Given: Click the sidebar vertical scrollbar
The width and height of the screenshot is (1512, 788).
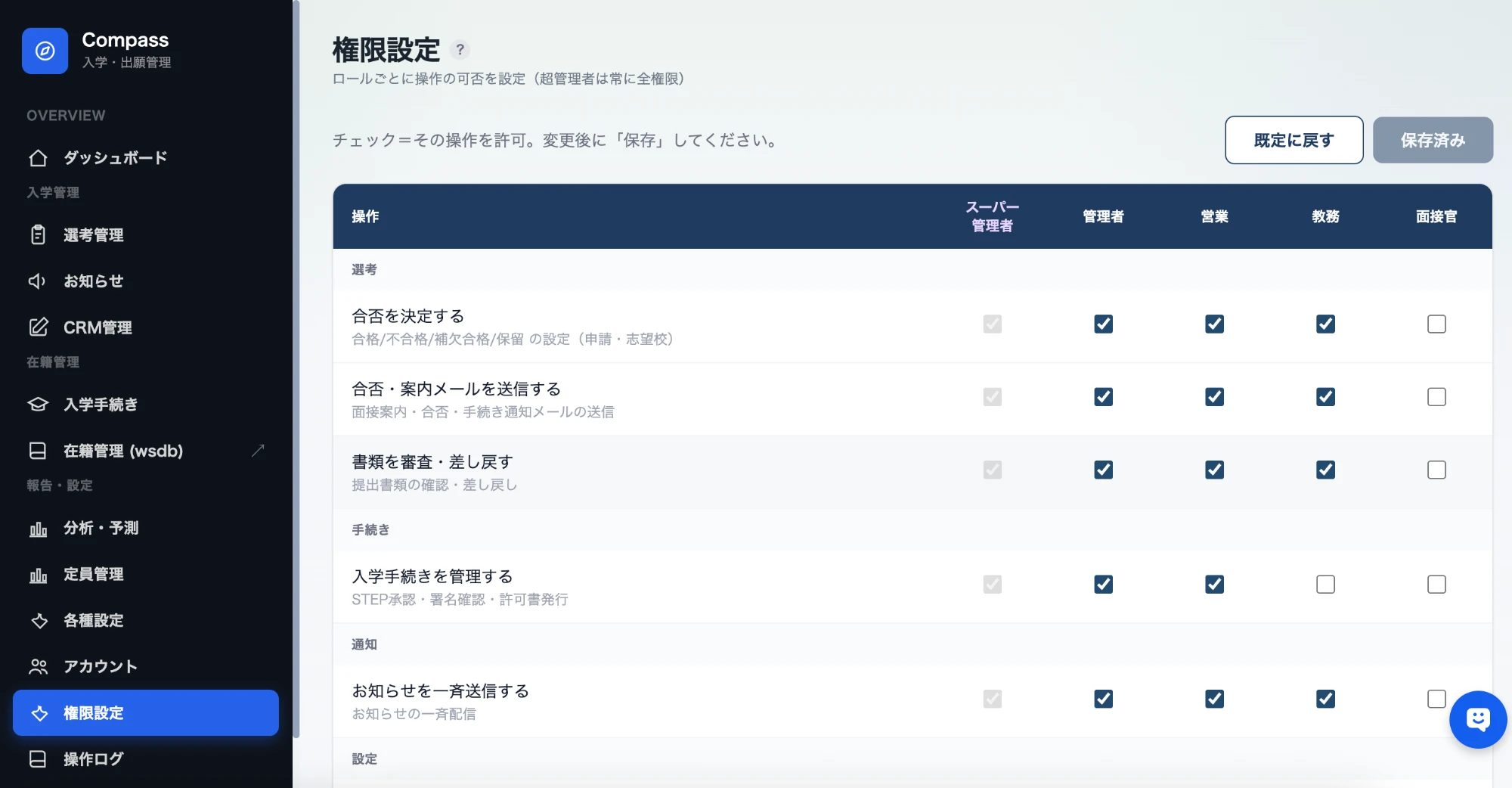Looking at the screenshot, I should (x=296, y=369).
